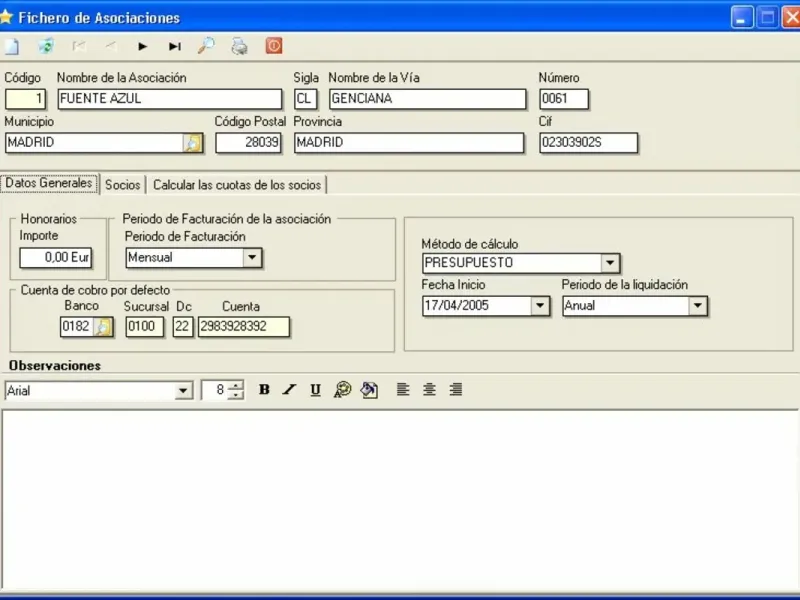The height and width of the screenshot is (600, 800).
Task: Click the new record blank page icon
Action: pyautogui.click(x=12, y=46)
